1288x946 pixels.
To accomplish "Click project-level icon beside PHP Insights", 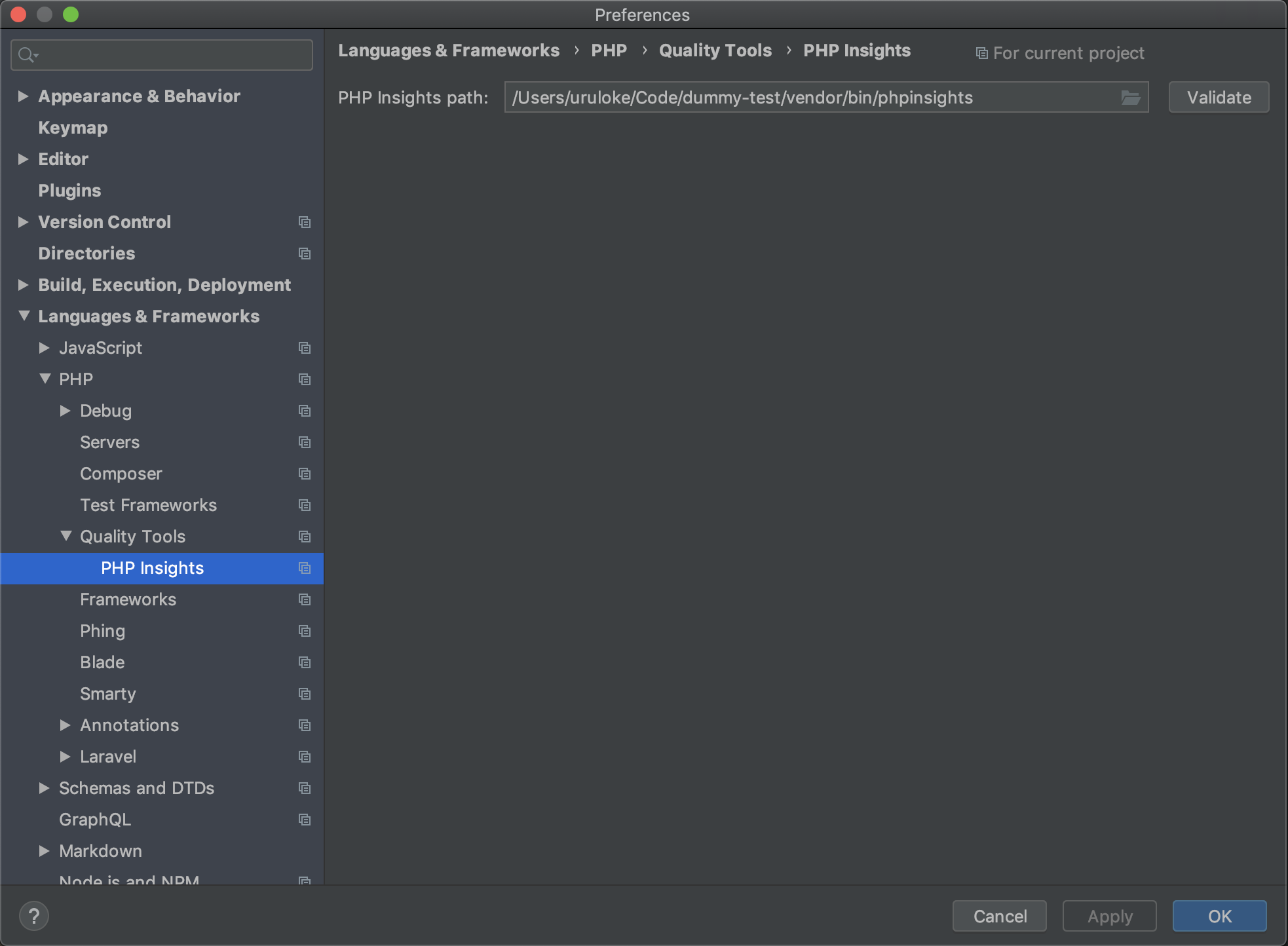I will [305, 568].
